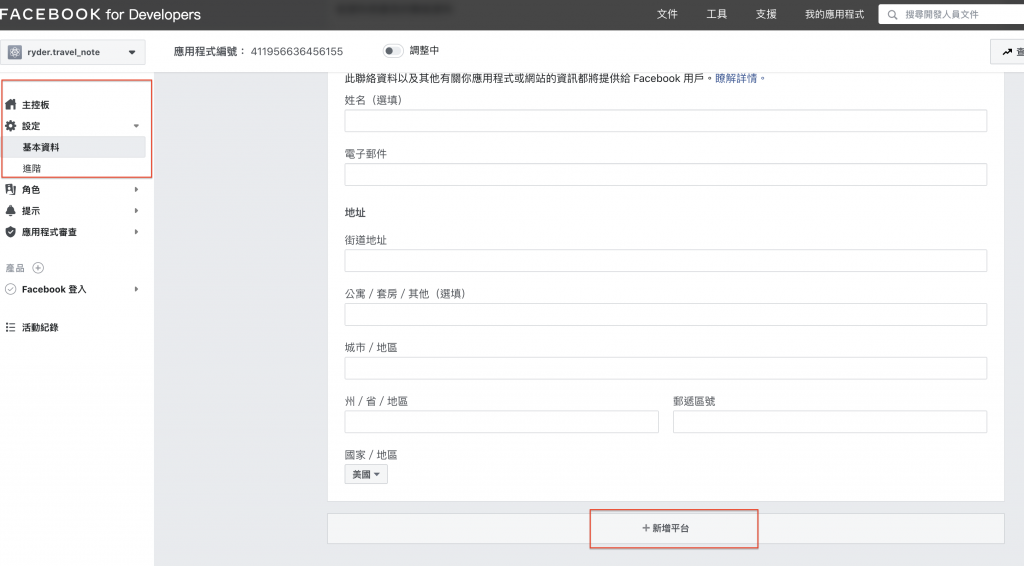The image size is (1024, 566).
Task: Click the 新增平台 button
Action: pyautogui.click(x=665, y=528)
